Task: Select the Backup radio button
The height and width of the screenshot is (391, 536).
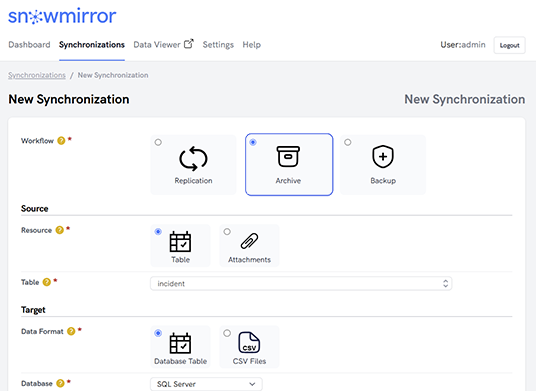Action: point(348,142)
